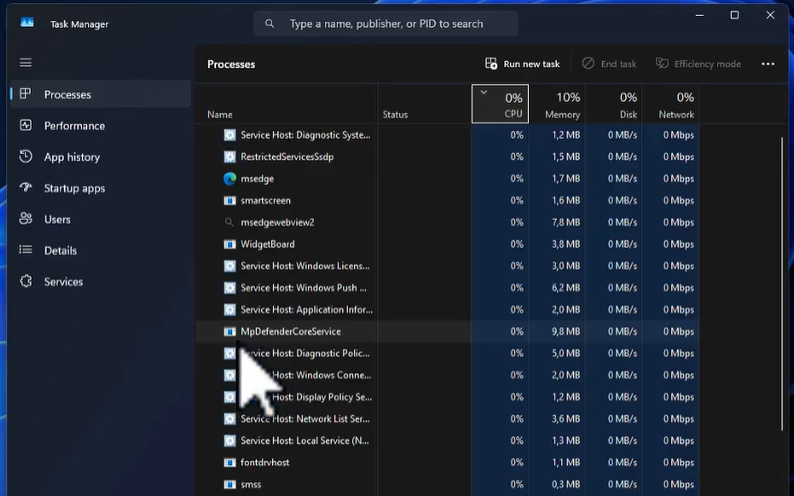Image resolution: width=794 pixels, height=496 pixels.
Task: Click the msedgewebview2 process icon
Action: (x=229, y=222)
